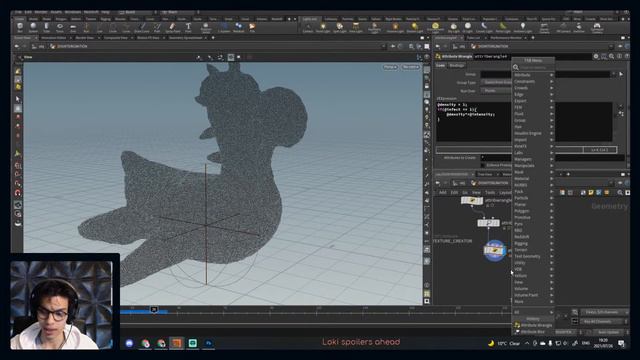Click the weather widget in system tray

coord(504,343)
